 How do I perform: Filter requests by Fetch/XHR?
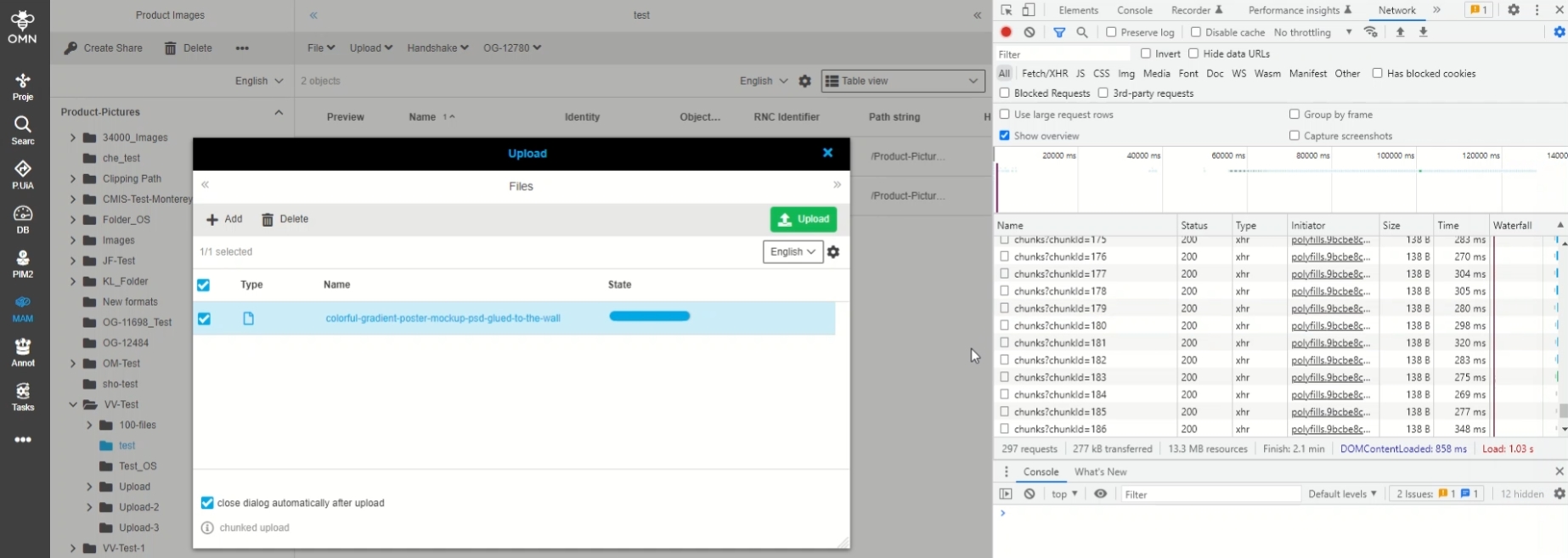coord(1045,74)
